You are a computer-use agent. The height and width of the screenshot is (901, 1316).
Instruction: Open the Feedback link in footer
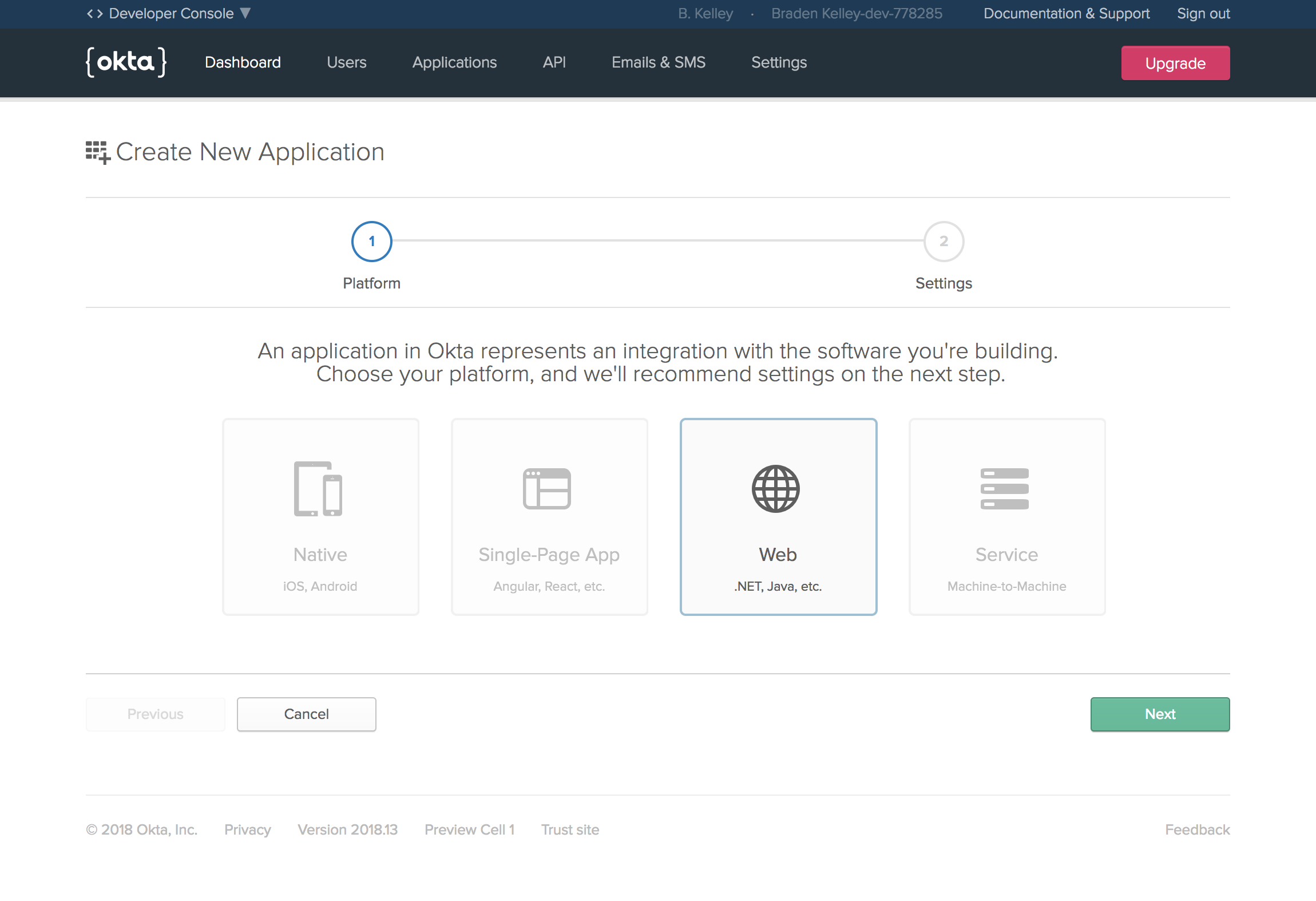click(x=1197, y=829)
